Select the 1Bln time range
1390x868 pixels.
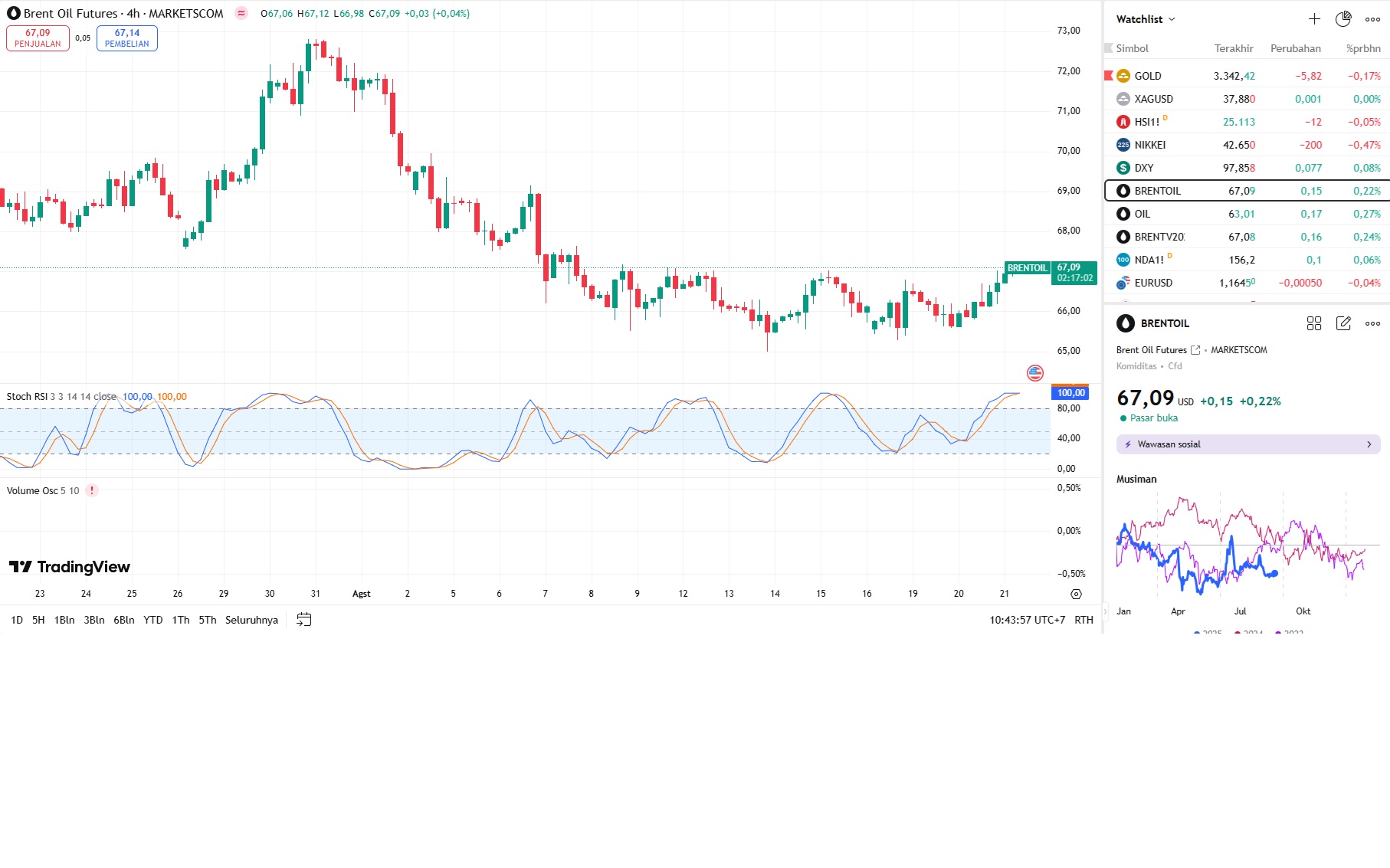64,620
